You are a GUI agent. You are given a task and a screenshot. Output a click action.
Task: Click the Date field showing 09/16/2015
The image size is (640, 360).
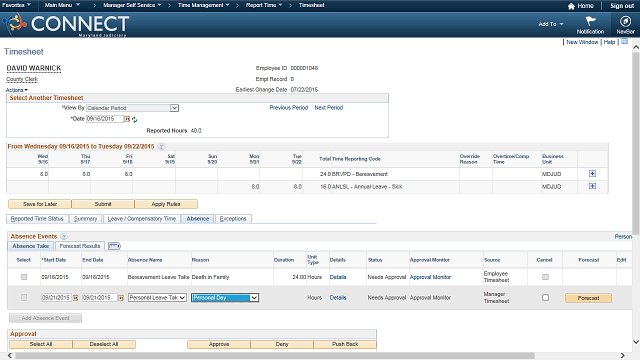coord(104,119)
